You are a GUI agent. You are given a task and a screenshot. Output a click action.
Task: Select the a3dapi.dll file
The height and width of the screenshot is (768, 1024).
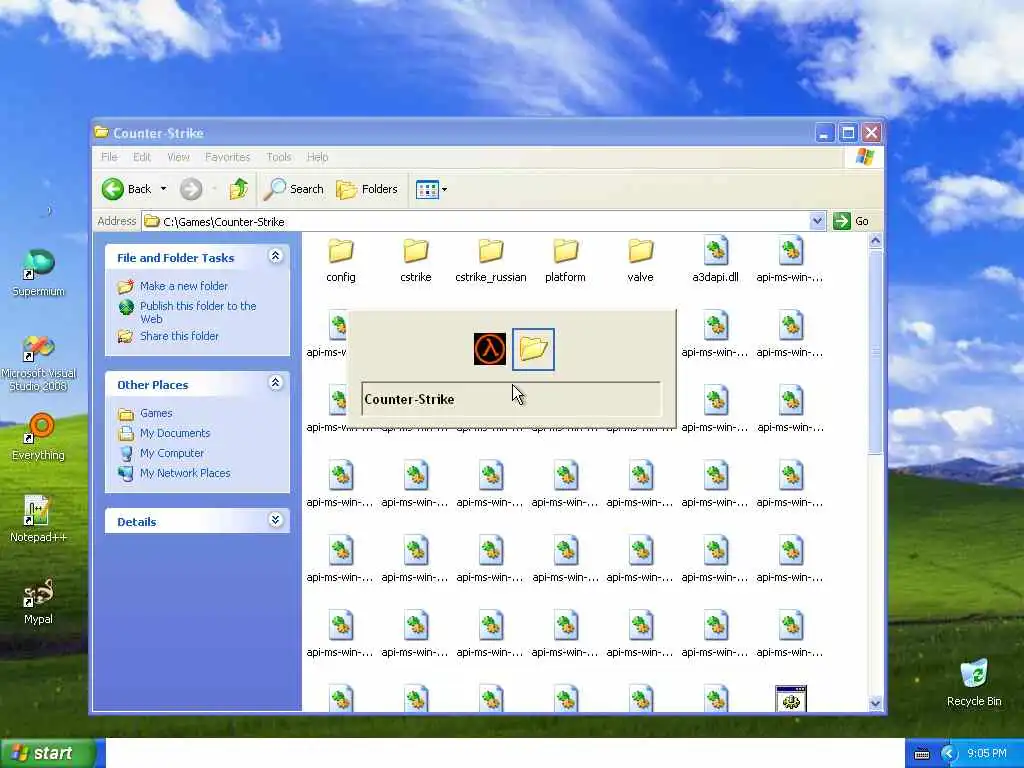(x=716, y=261)
